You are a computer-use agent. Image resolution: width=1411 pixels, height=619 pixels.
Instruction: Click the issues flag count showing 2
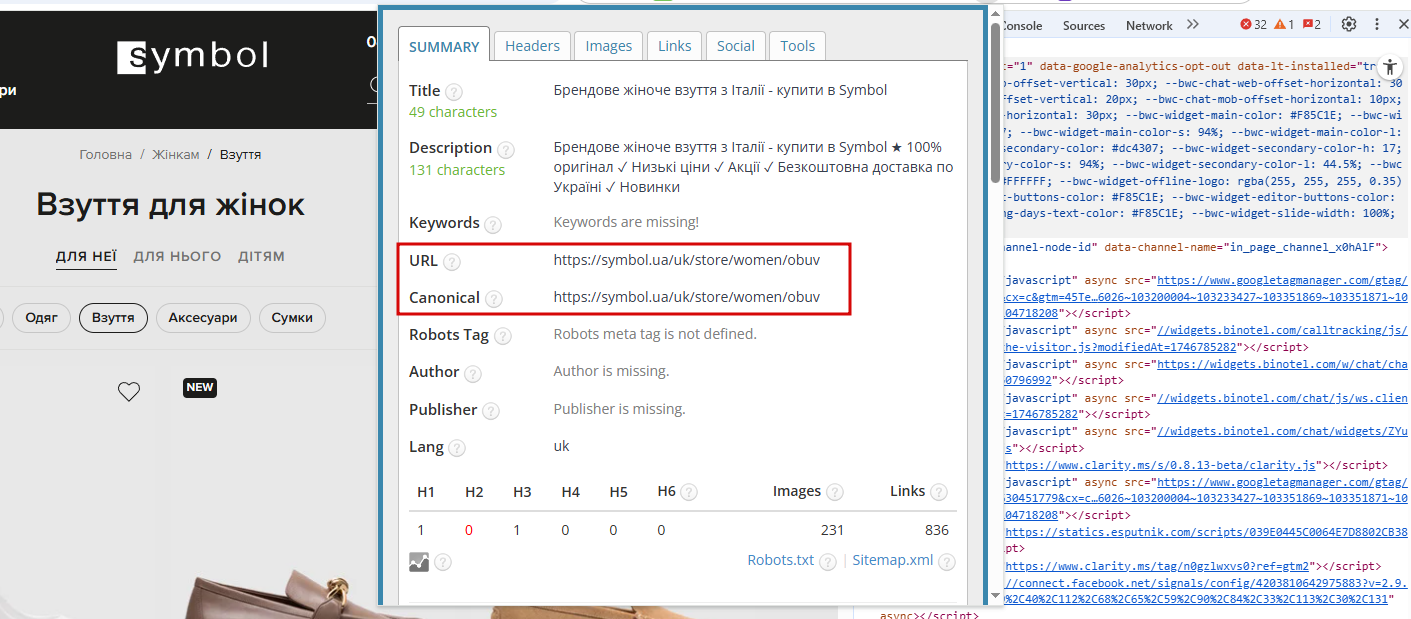click(x=1312, y=25)
